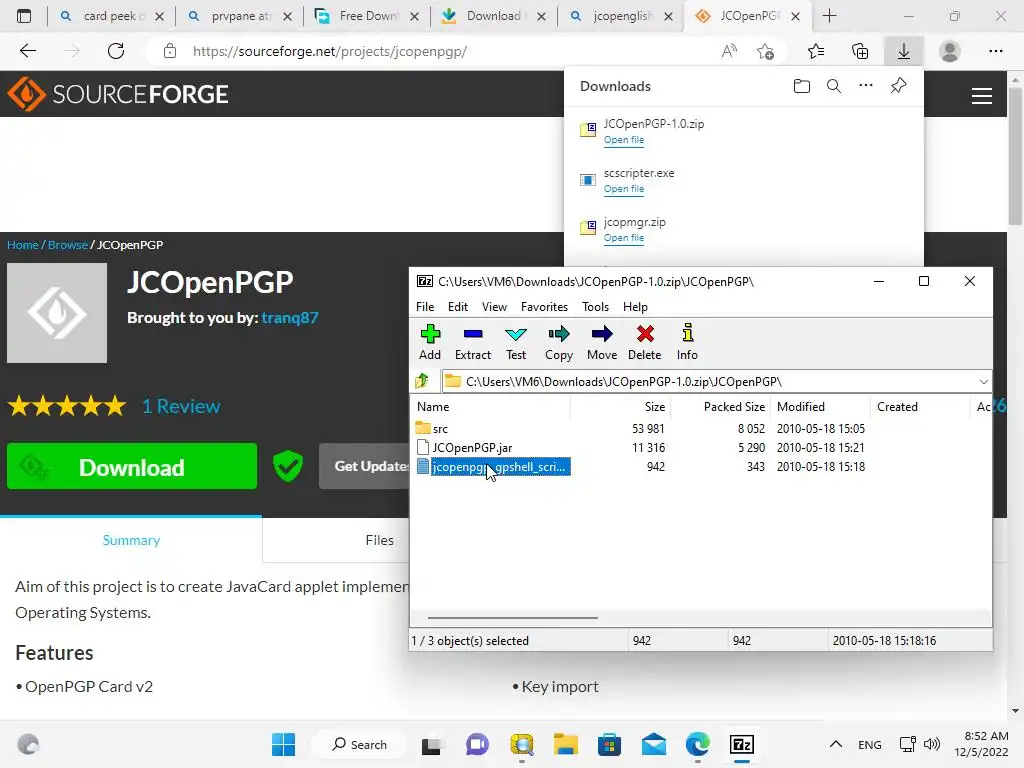Click the browser Downloads toolbar button
The height and width of the screenshot is (768, 1024).
point(903,51)
